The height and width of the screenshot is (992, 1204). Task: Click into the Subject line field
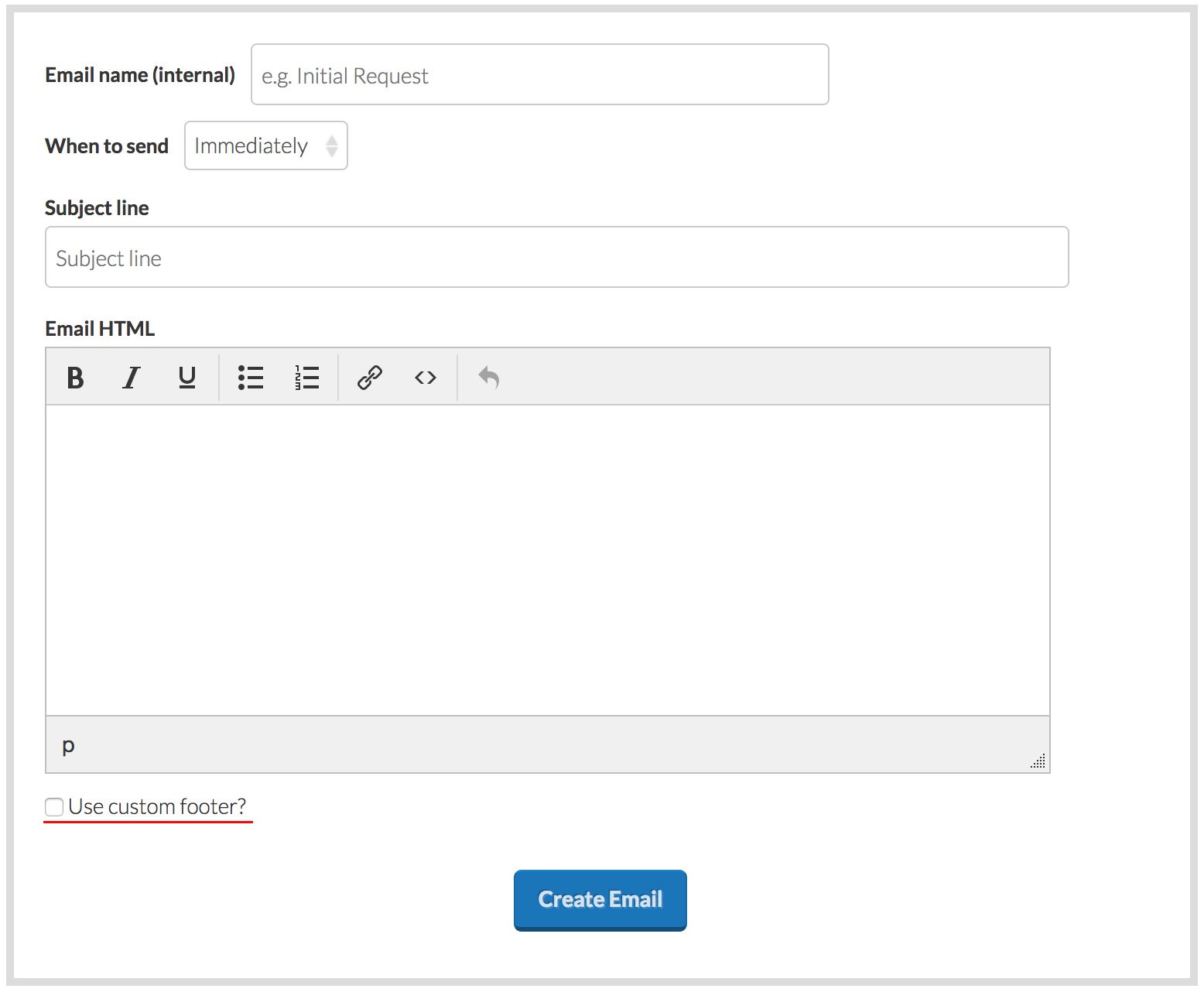[556, 258]
